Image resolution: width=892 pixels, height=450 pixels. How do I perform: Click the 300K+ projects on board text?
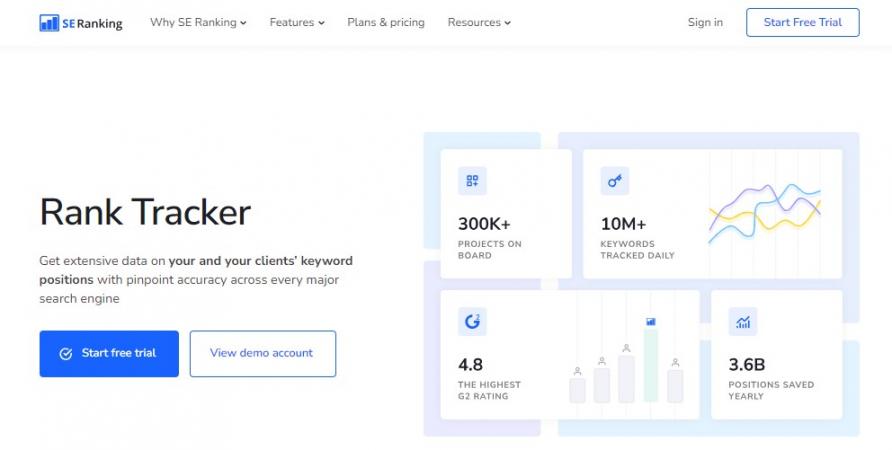point(490,237)
